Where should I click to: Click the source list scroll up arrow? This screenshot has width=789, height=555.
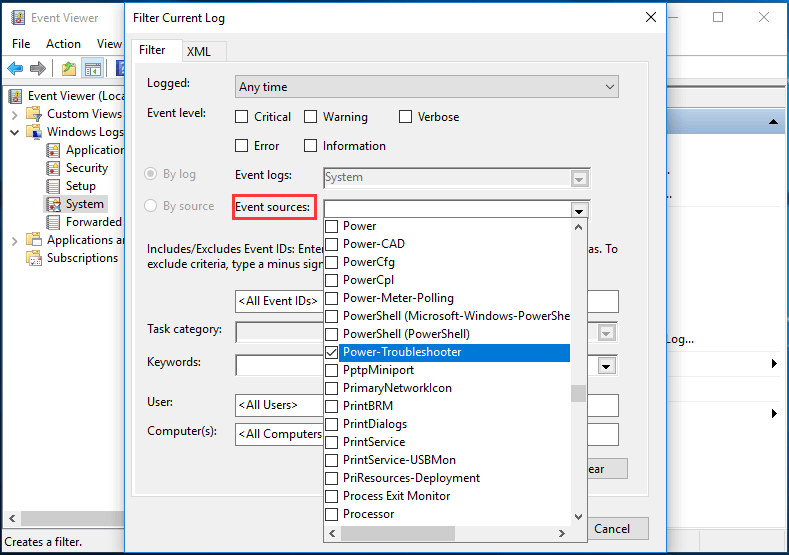click(x=579, y=227)
